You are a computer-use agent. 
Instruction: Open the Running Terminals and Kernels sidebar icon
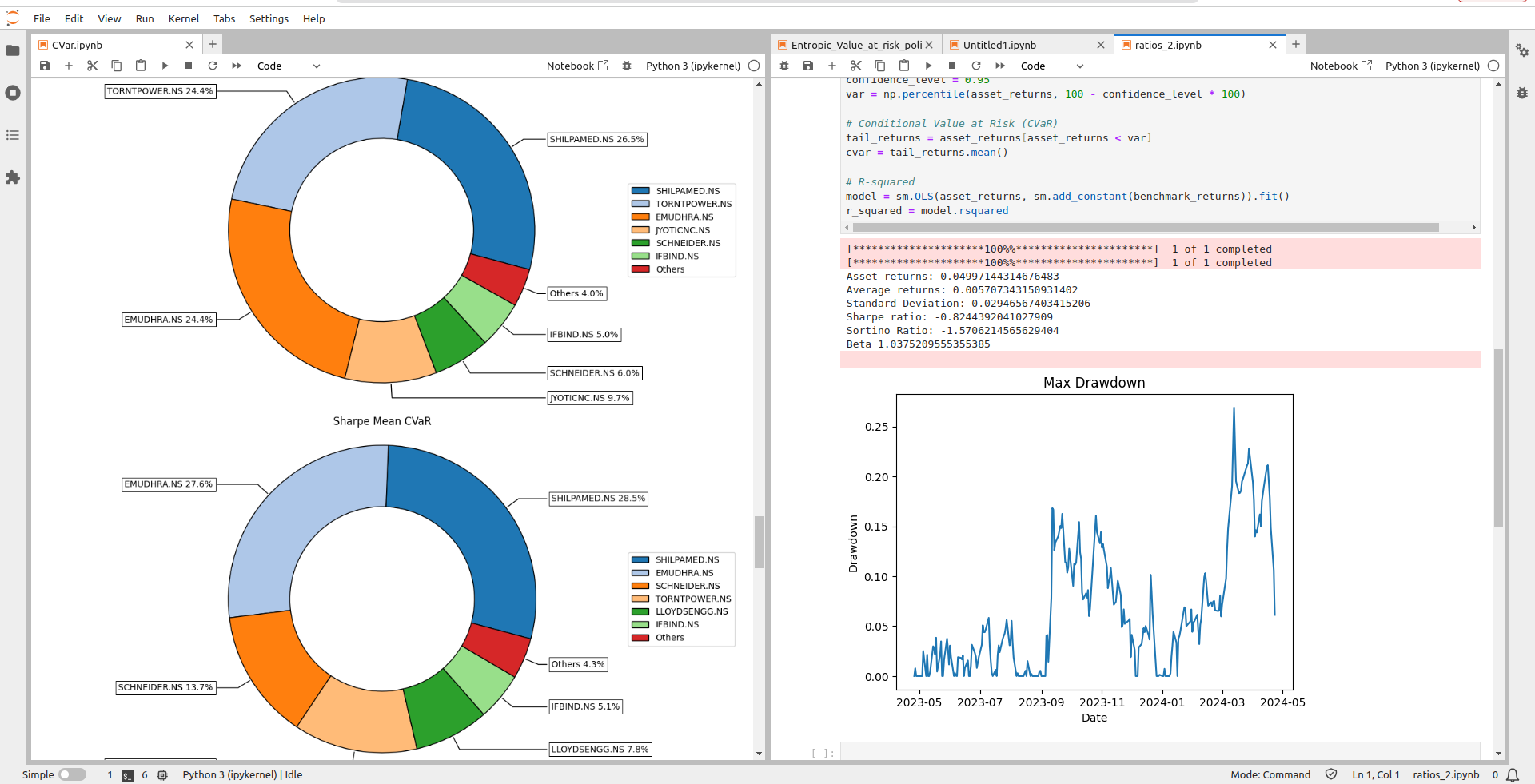point(13,93)
